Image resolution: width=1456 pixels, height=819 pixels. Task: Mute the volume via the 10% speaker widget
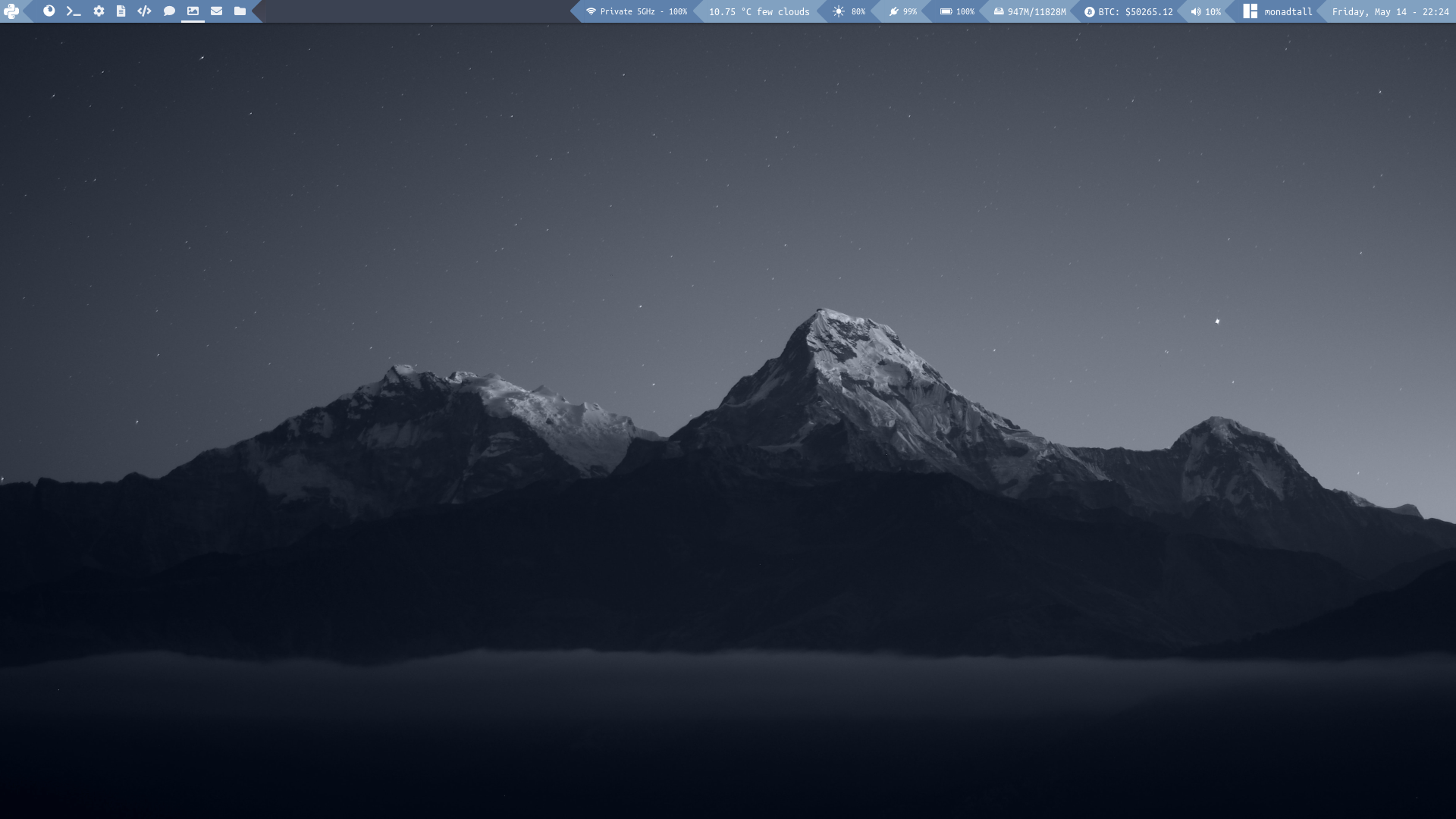(x=1206, y=11)
